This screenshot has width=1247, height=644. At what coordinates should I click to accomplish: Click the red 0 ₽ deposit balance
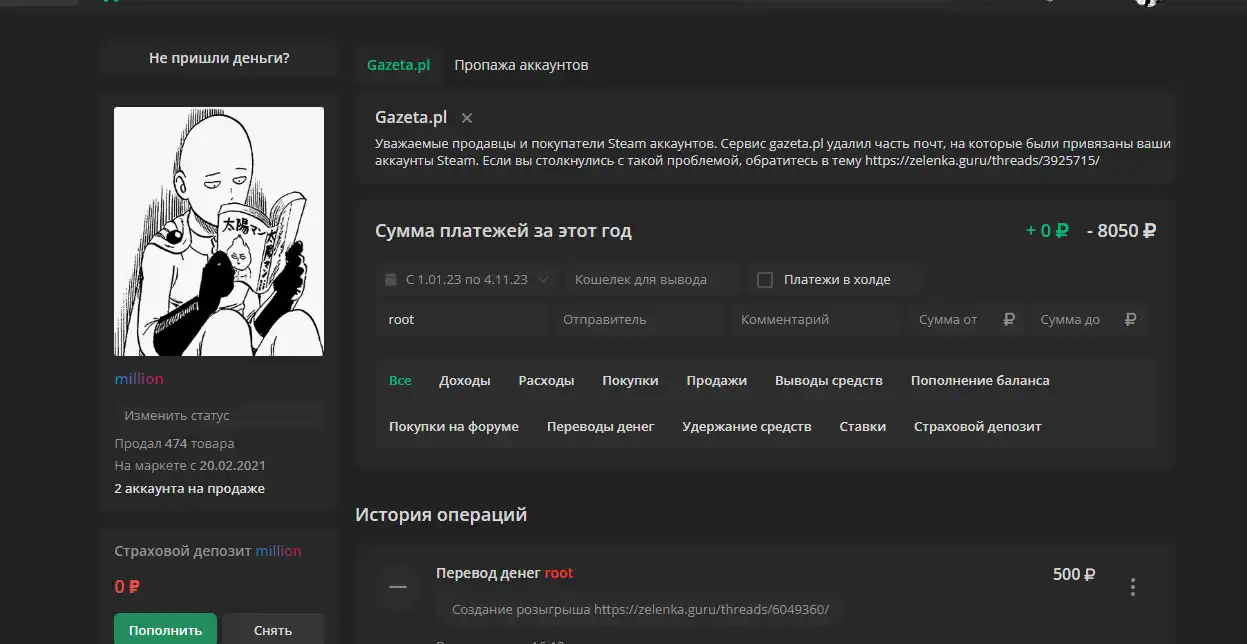coord(127,587)
